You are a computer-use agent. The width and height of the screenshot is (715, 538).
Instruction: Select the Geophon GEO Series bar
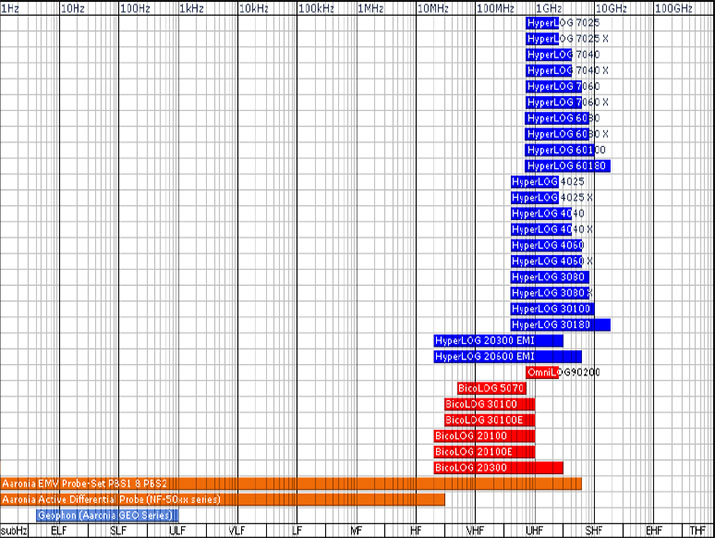pyautogui.click(x=107, y=515)
